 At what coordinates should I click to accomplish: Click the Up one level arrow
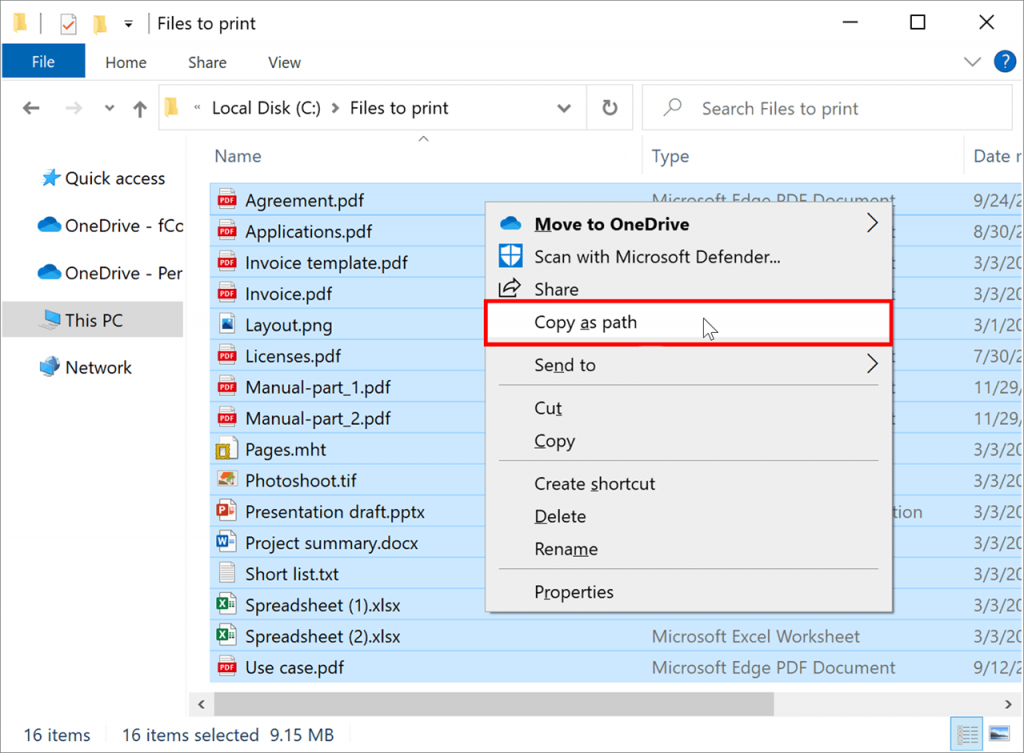click(140, 109)
